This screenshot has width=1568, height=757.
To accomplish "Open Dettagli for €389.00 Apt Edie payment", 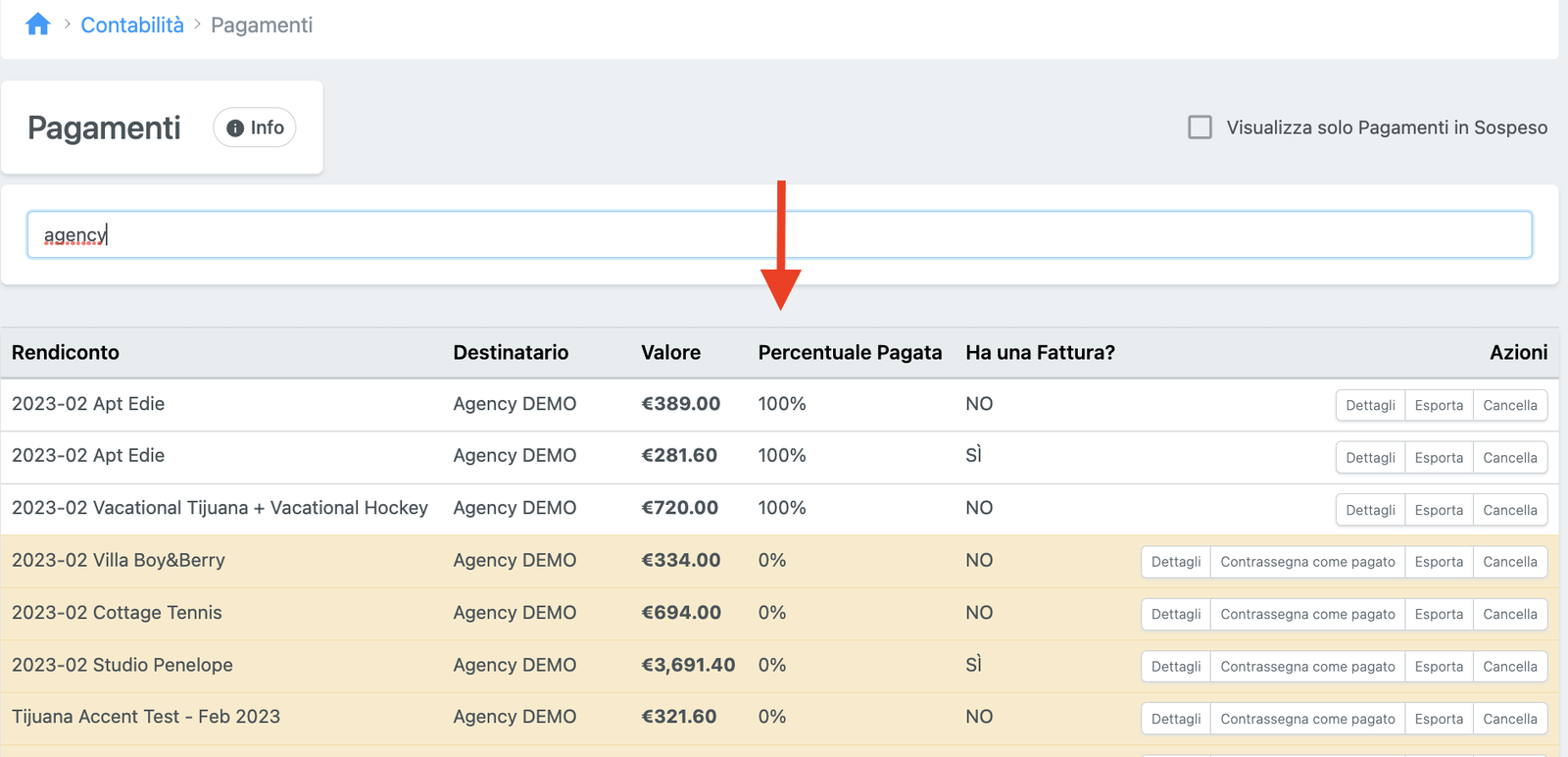I will click(x=1370, y=405).
